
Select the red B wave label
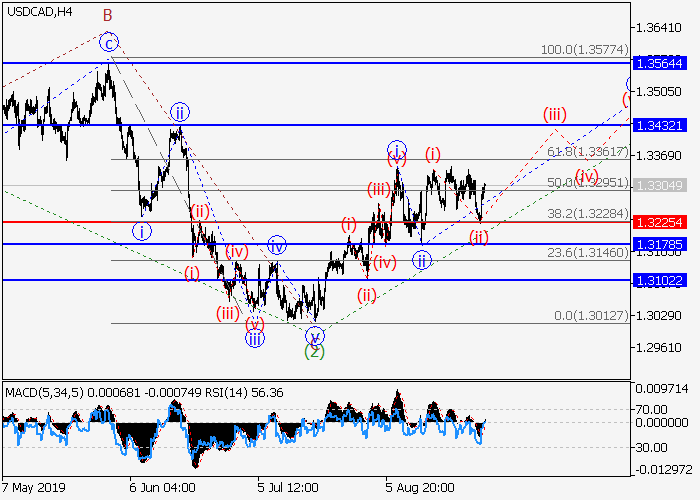[x=108, y=14]
